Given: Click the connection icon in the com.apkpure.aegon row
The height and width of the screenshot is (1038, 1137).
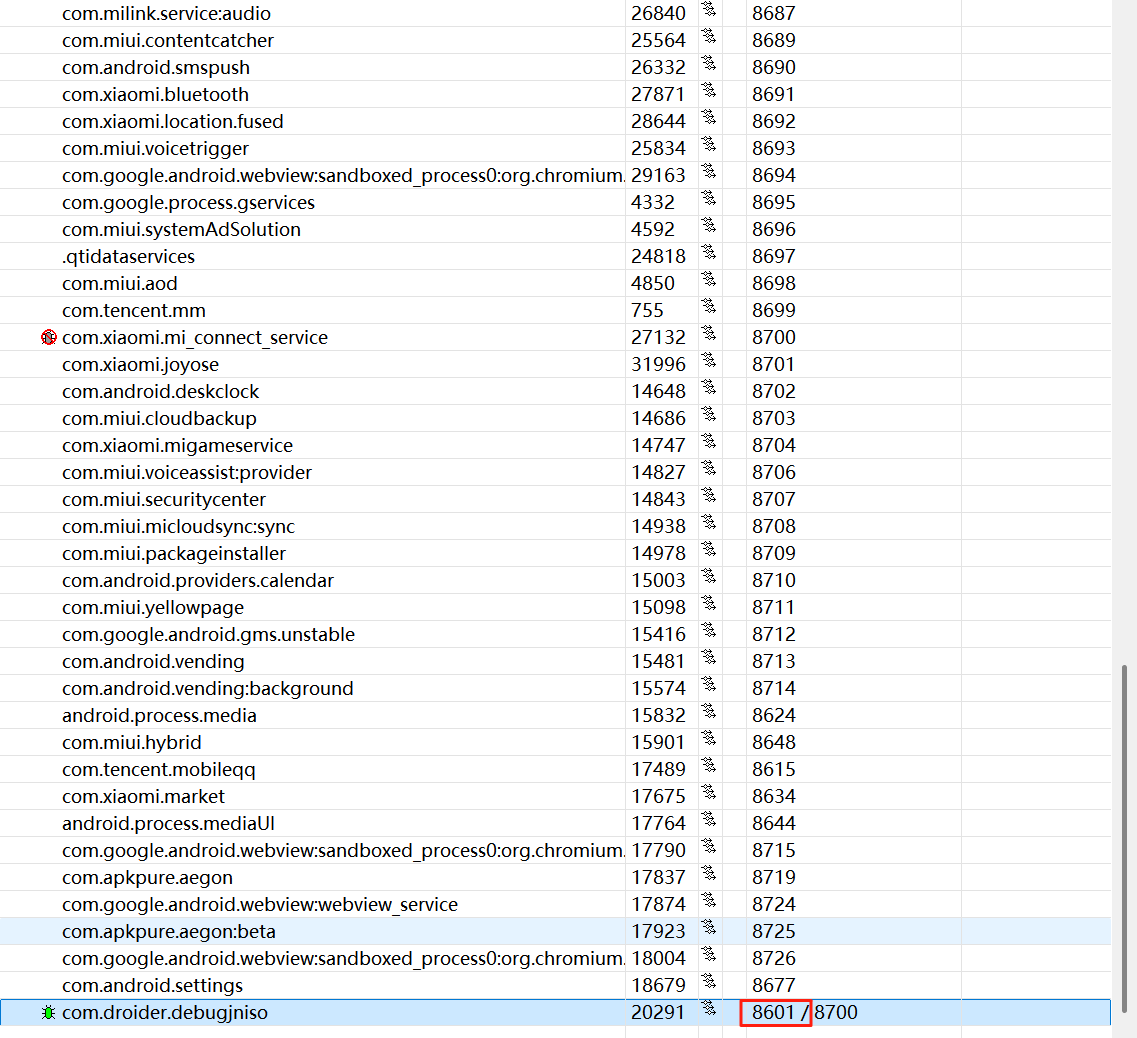Looking at the screenshot, I should [709, 874].
